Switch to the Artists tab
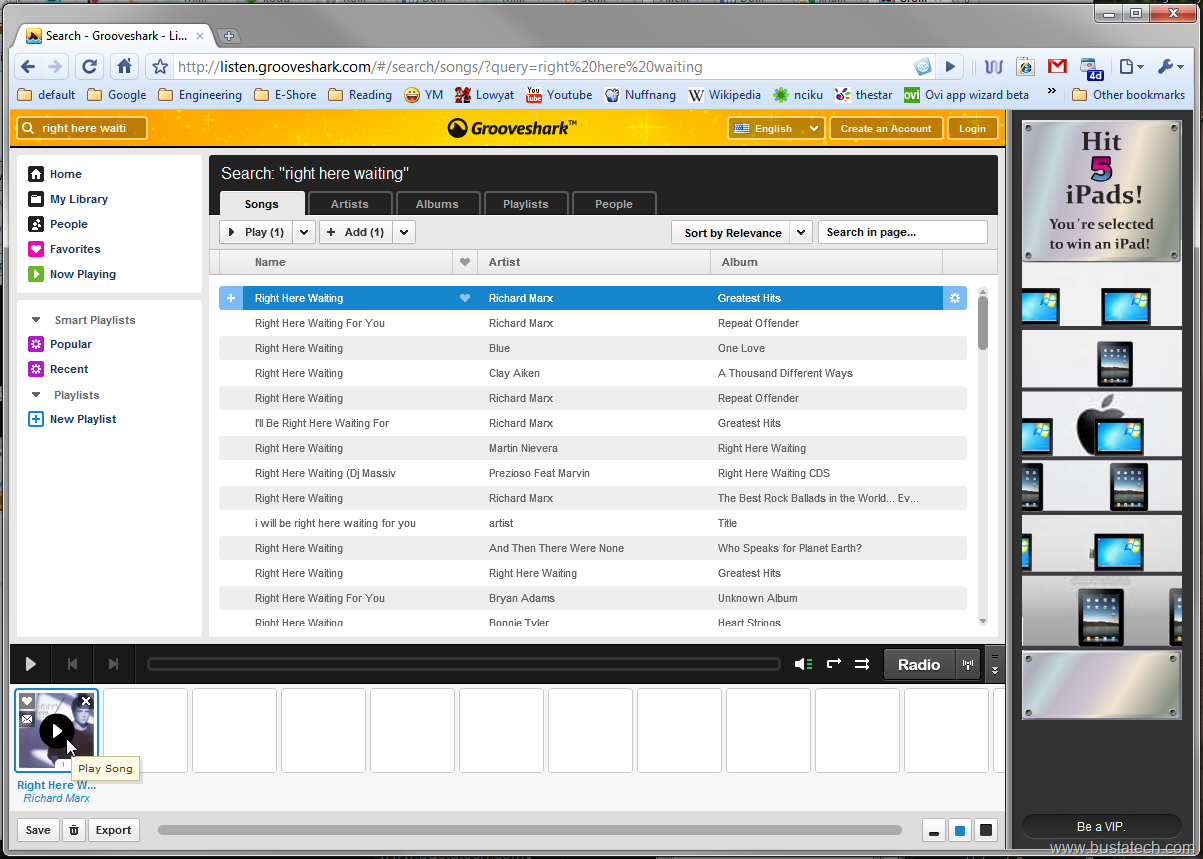This screenshot has width=1203, height=859. pos(350,204)
